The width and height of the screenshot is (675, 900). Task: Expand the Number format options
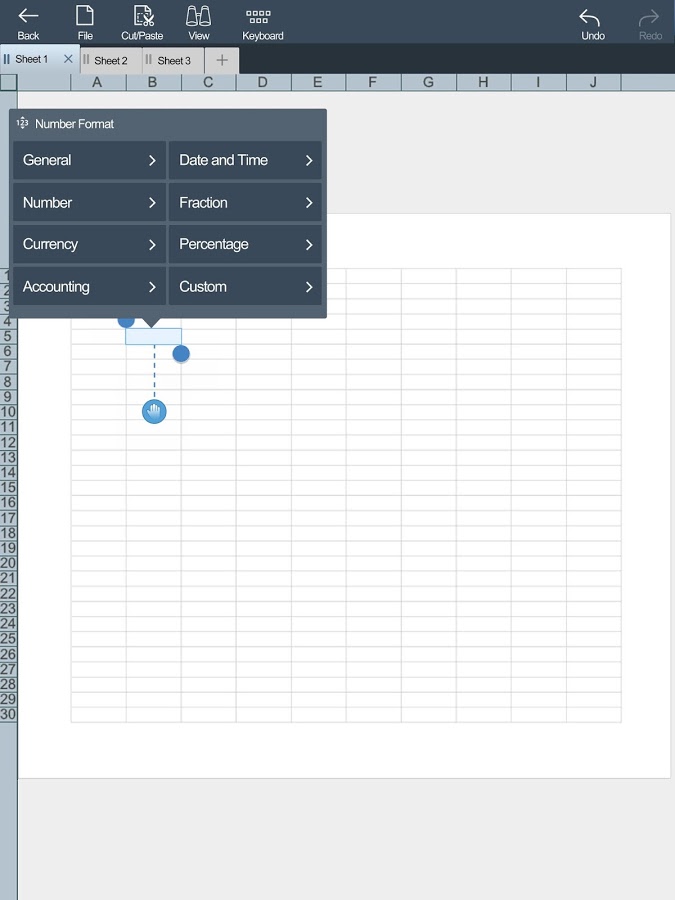point(90,203)
